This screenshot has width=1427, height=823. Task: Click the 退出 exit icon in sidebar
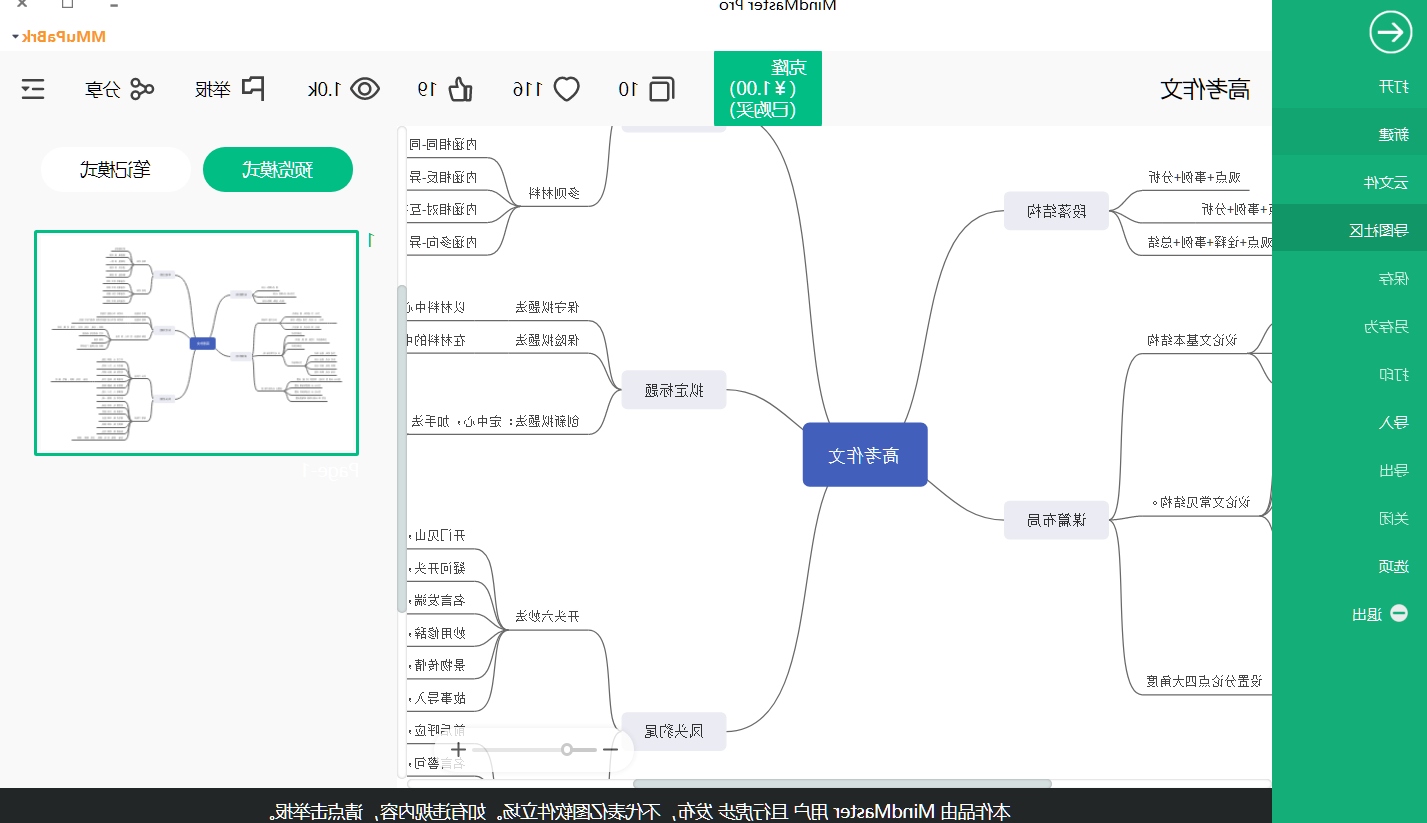[1399, 614]
